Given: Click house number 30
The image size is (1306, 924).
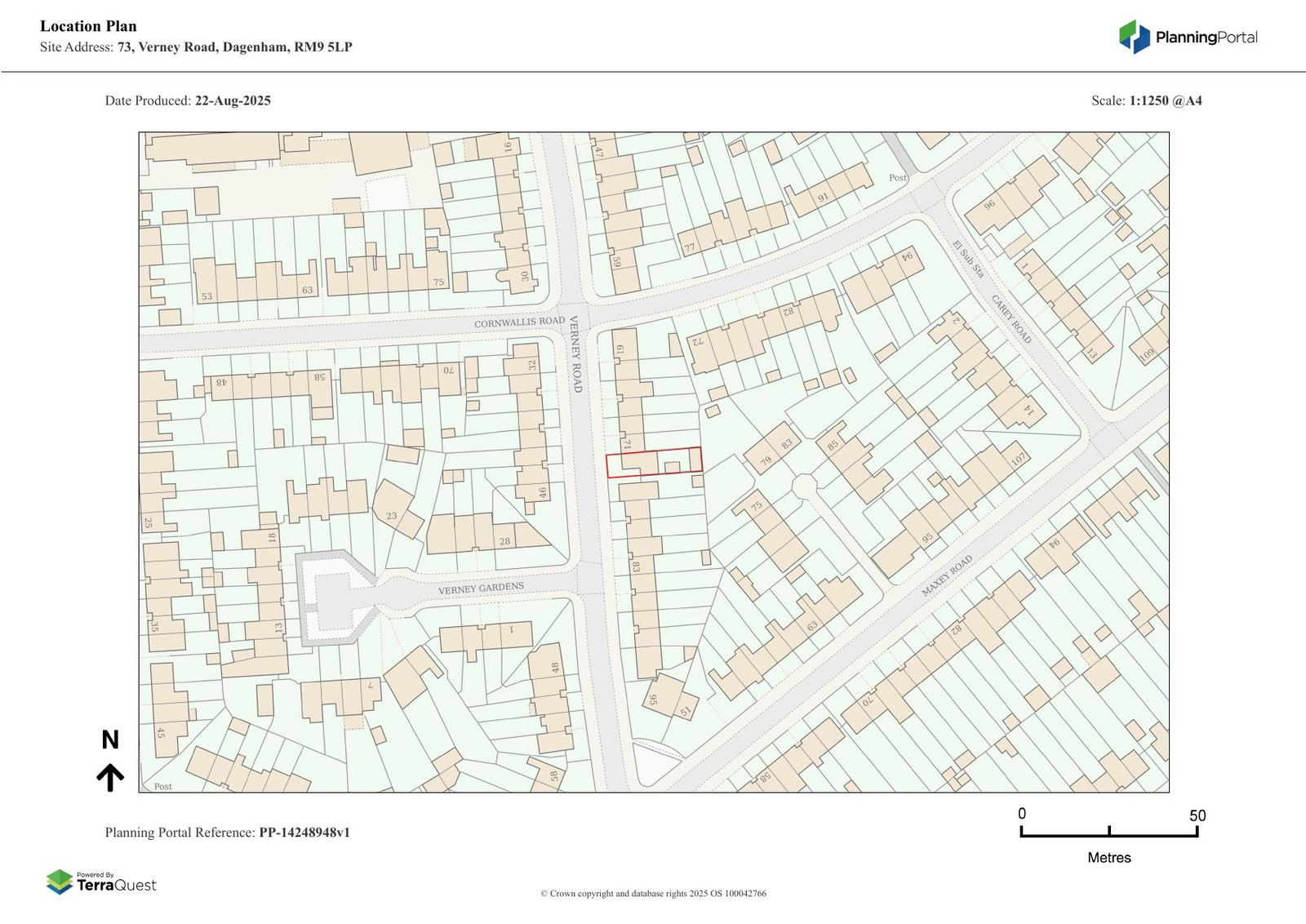Looking at the screenshot, I should (525, 276).
